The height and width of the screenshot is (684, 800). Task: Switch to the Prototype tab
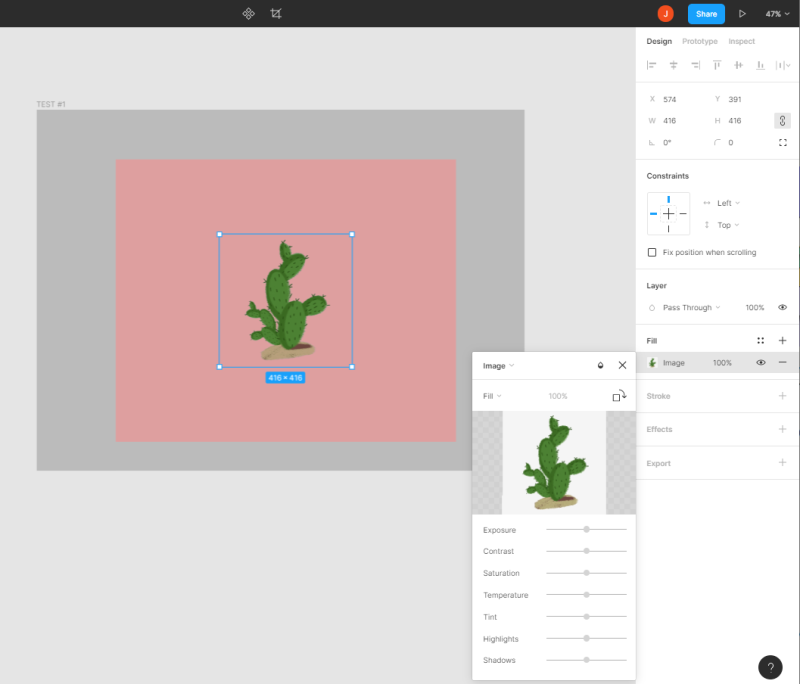[699, 41]
